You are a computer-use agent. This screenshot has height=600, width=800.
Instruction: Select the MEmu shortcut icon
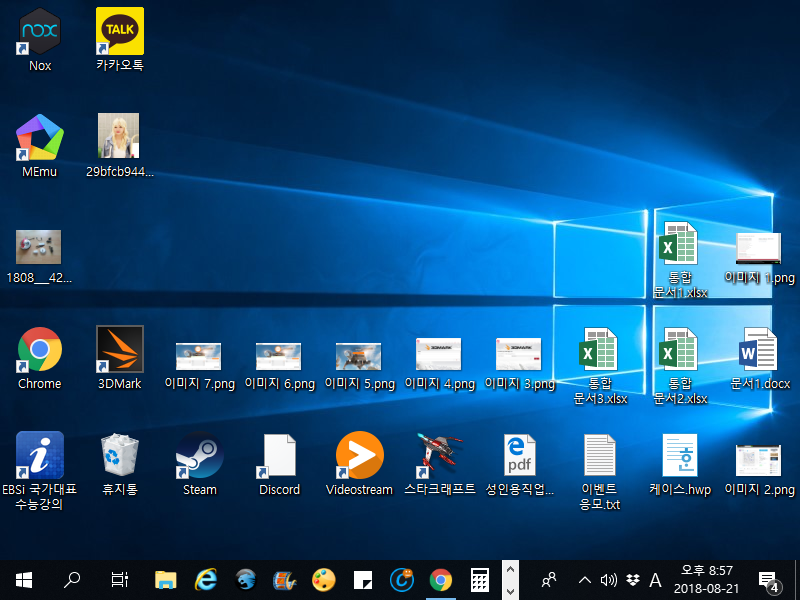40,146
